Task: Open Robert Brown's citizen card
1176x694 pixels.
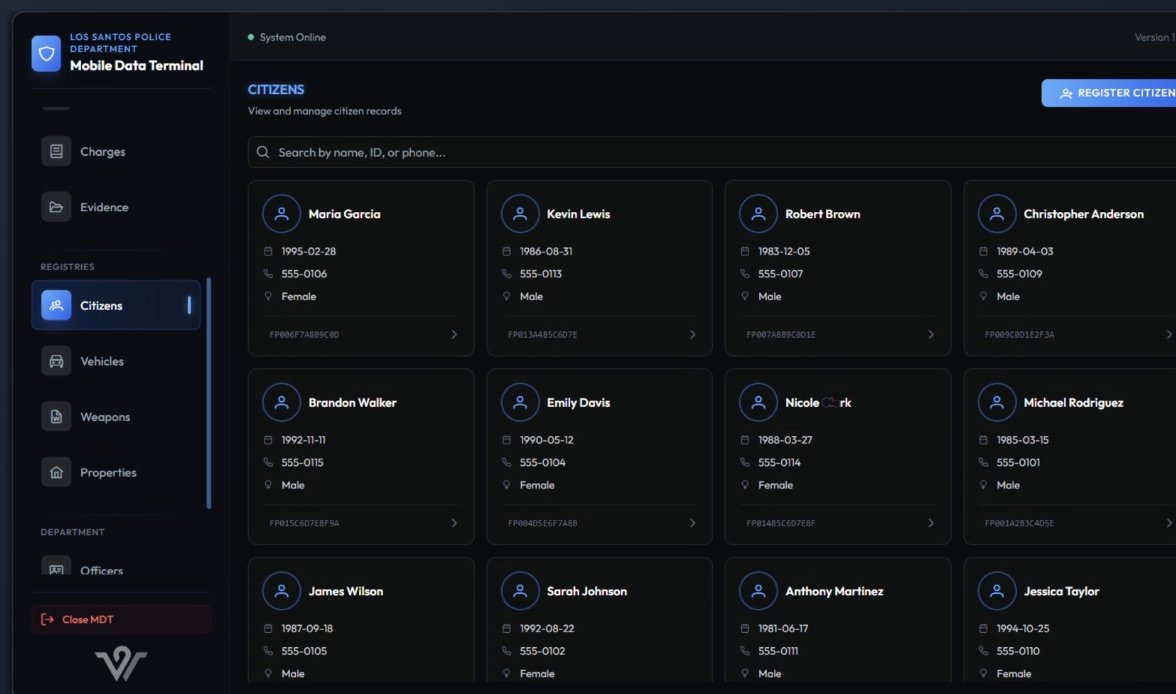Action: coord(837,268)
